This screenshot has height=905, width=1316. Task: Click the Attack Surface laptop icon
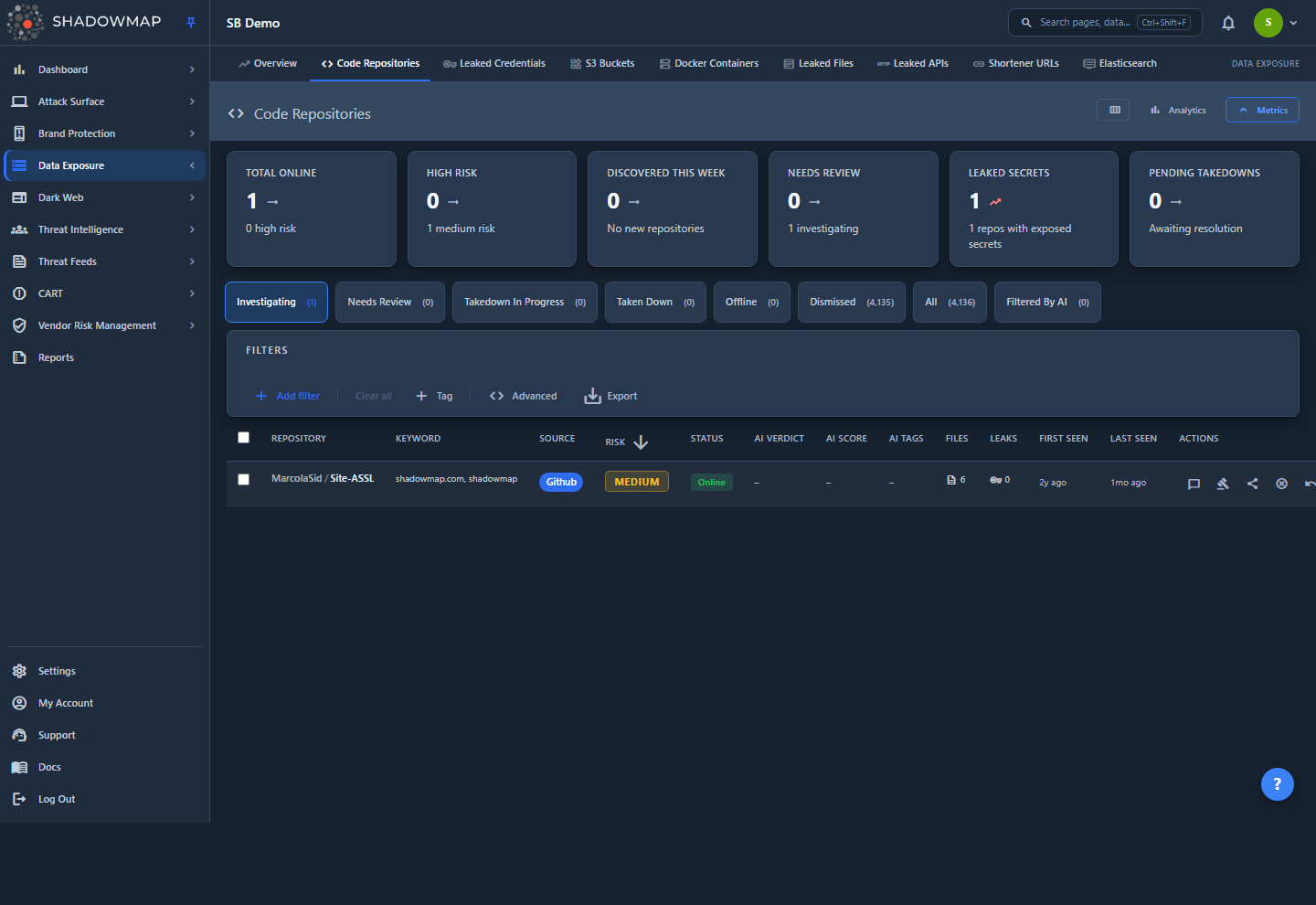click(19, 101)
